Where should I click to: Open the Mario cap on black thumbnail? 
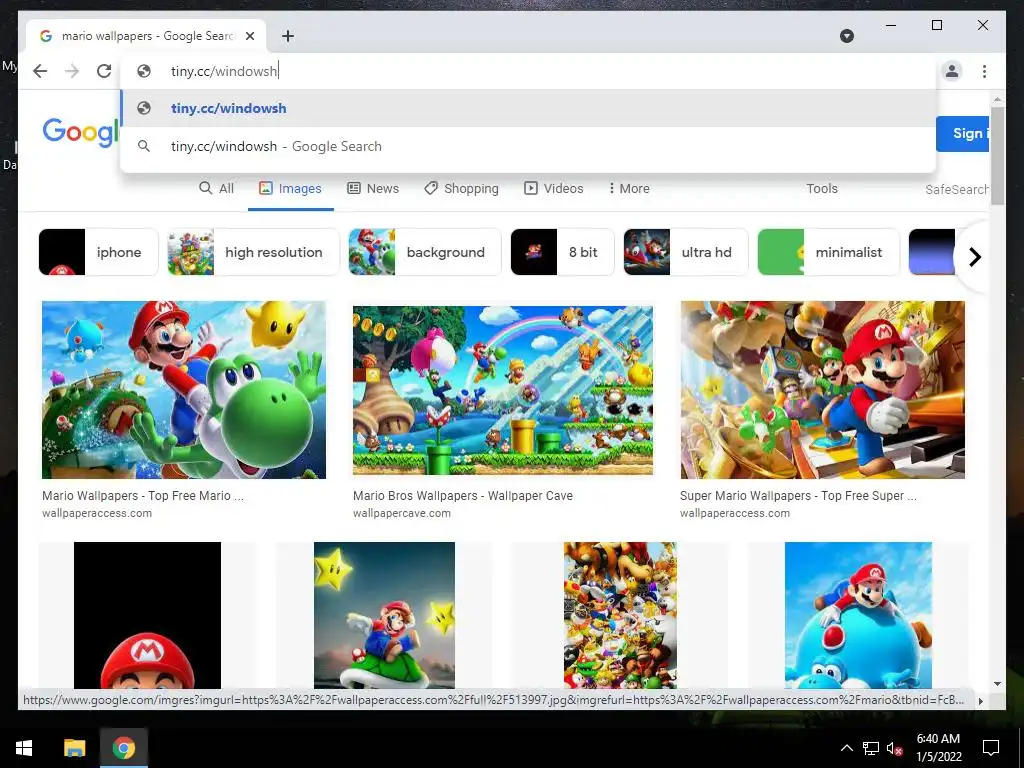pyautogui.click(x=147, y=615)
